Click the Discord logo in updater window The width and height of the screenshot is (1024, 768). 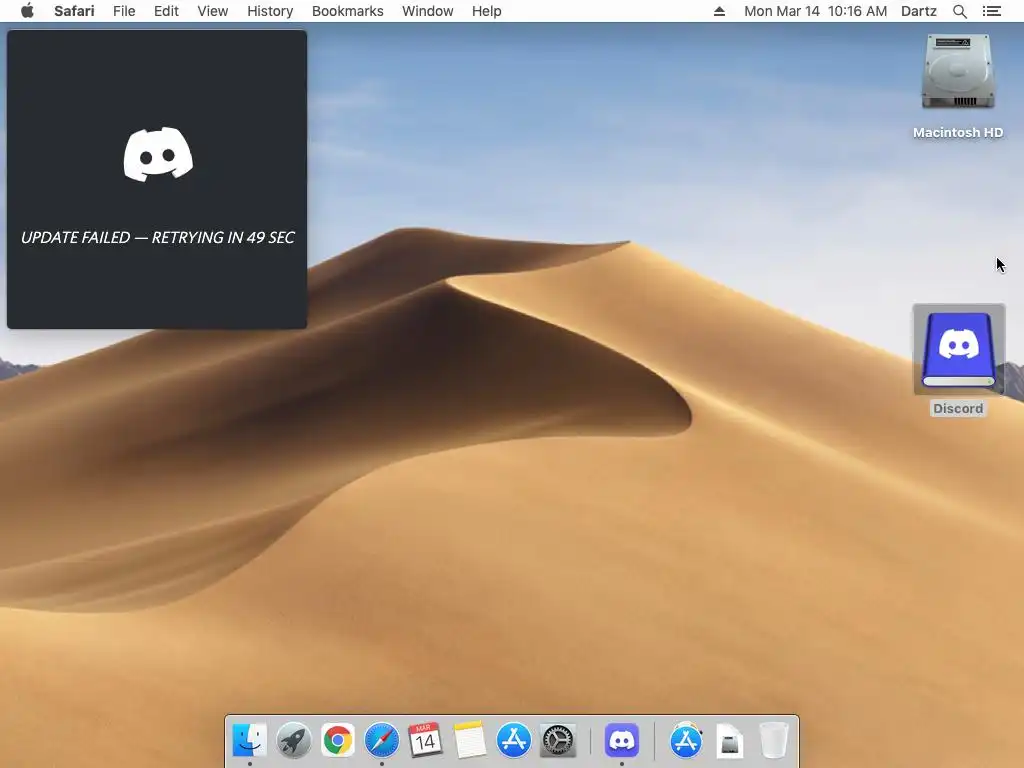[158, 154]
